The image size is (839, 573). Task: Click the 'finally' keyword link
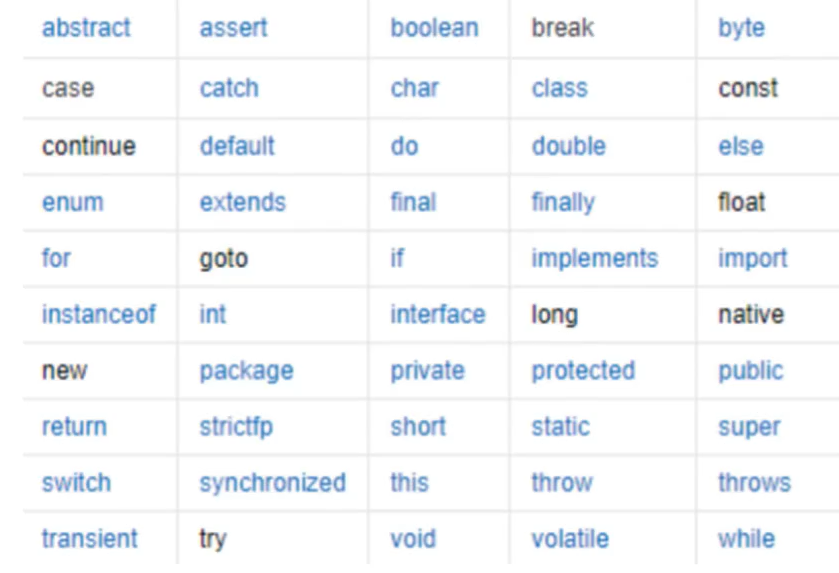click(563, 202)
